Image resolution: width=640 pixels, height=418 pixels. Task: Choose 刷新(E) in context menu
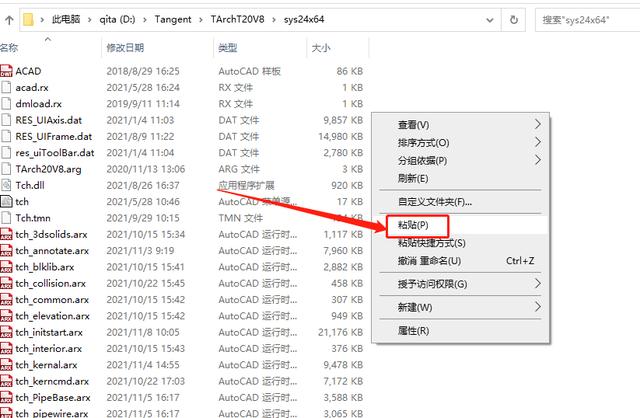[x=460, y=179]
